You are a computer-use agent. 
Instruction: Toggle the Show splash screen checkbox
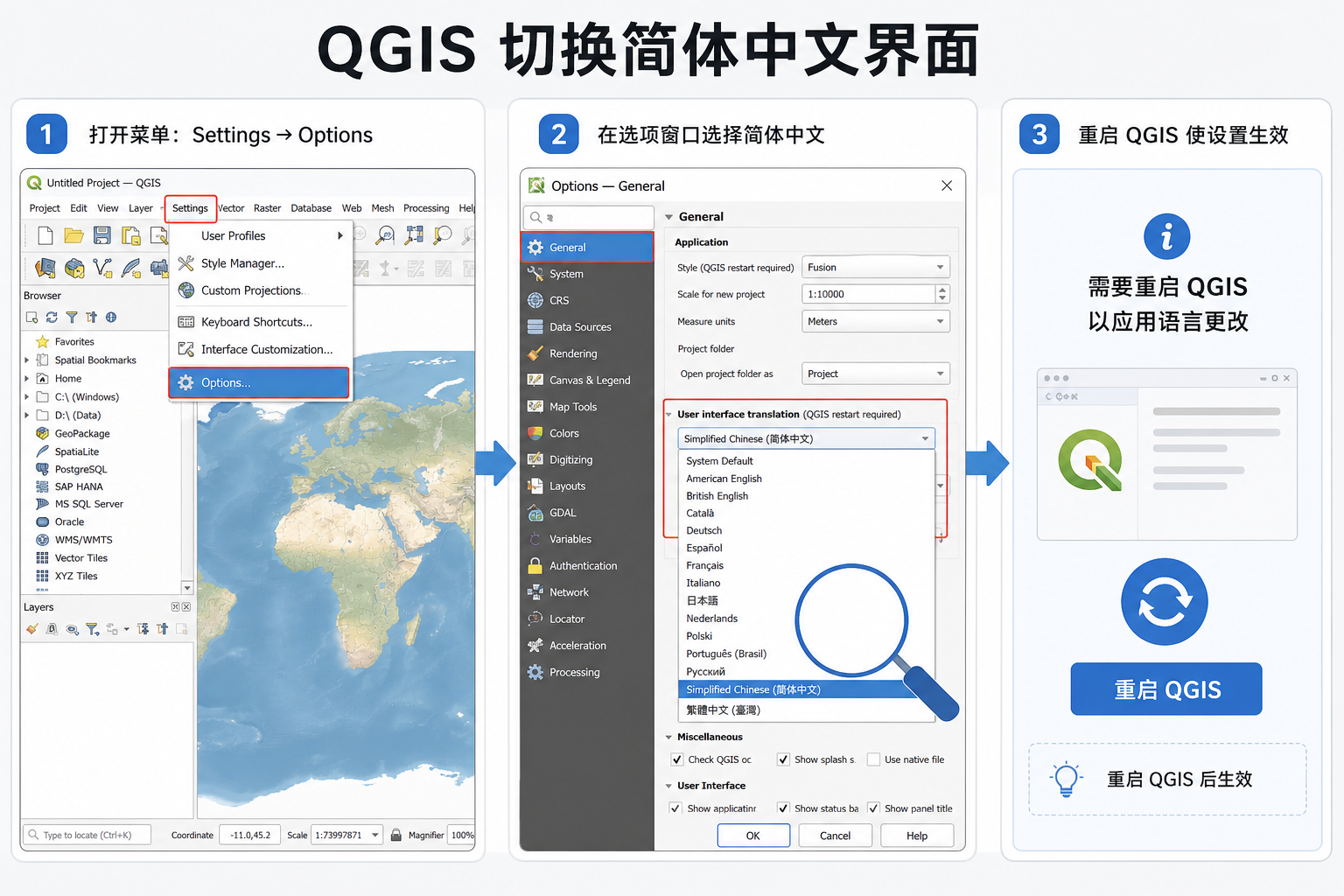[783, 759]
